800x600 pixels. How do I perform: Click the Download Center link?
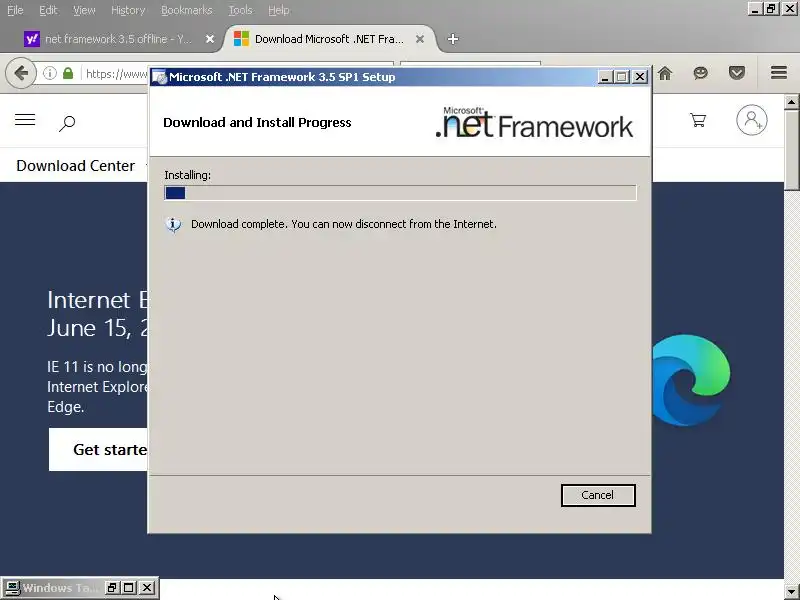(x=76, y=166)
